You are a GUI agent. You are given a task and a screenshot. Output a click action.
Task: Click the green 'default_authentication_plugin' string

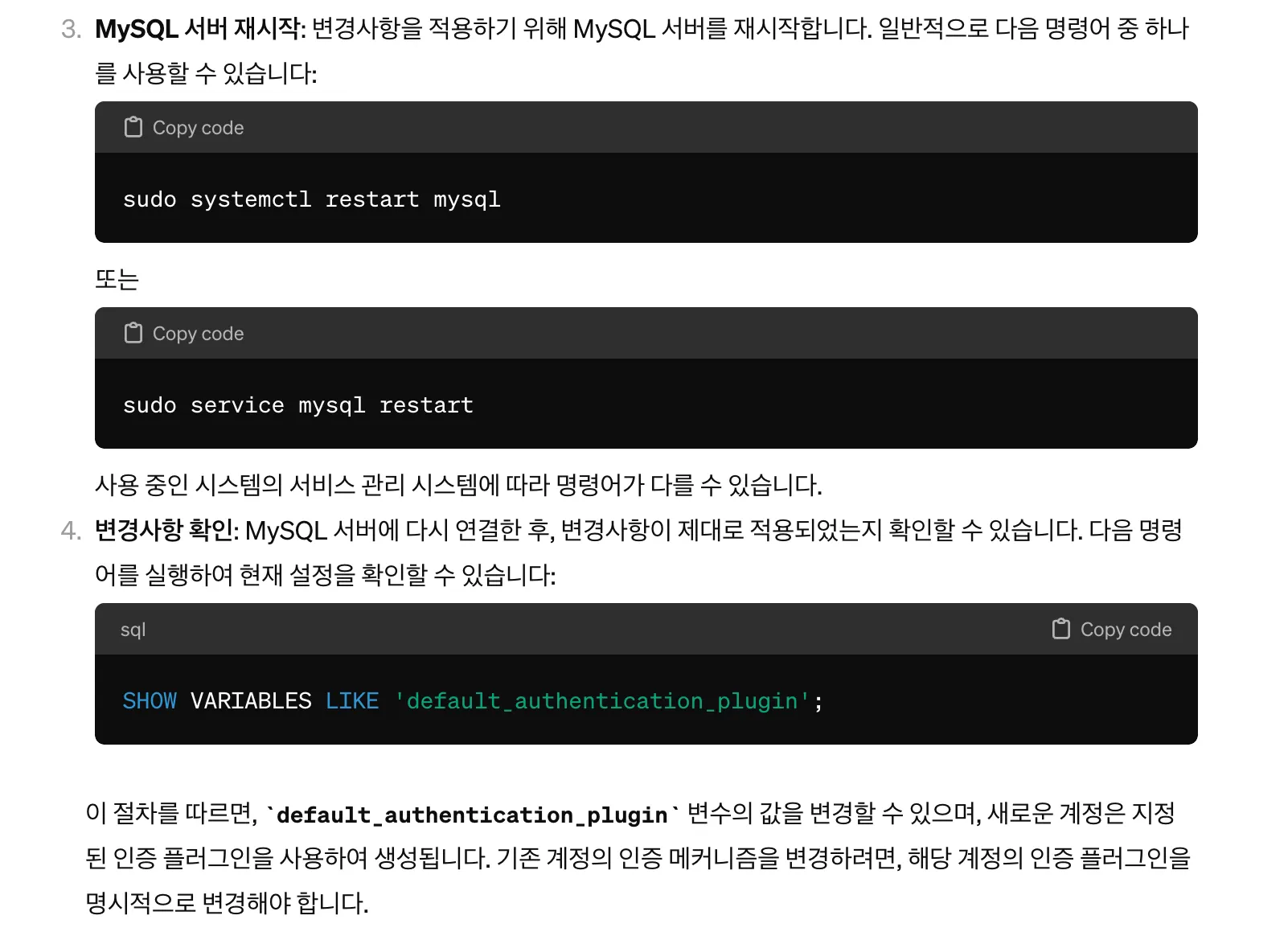coord(602,701)
